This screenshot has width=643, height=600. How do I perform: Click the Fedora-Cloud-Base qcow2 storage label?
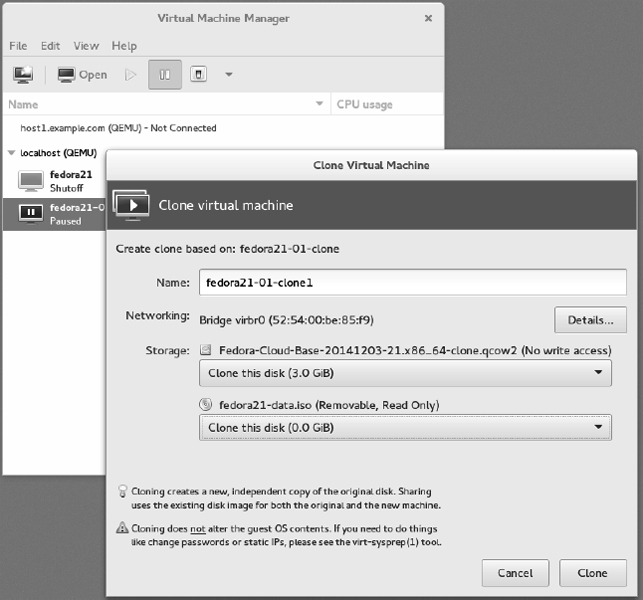[x=415, y=350]
